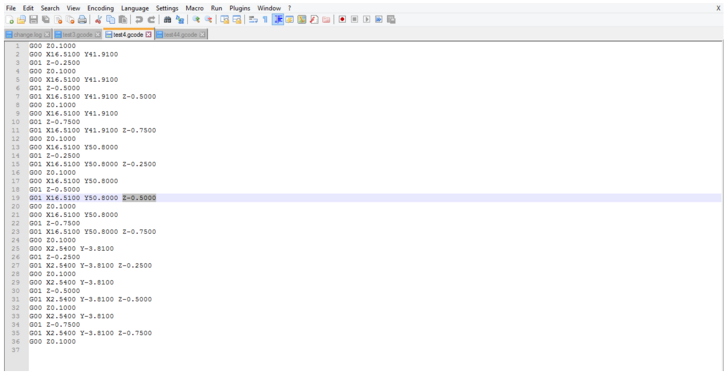Toggle the show all characters pilcrow

point(265,19)
